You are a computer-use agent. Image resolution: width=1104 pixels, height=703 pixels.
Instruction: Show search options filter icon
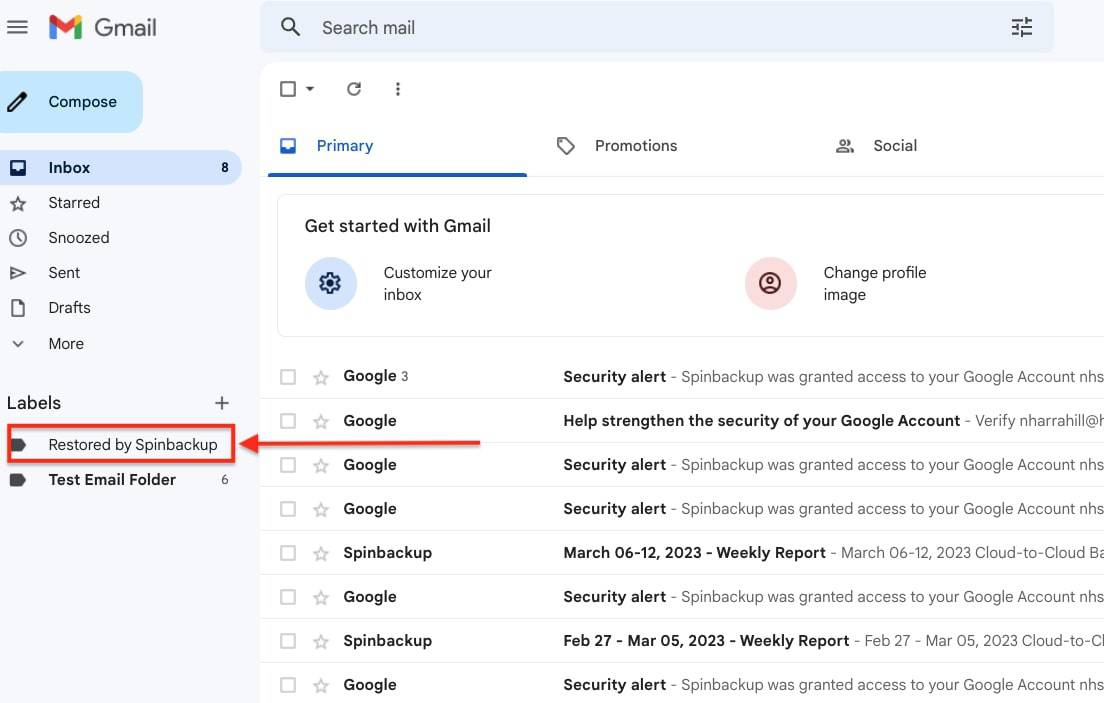(x=1022, y=27)
